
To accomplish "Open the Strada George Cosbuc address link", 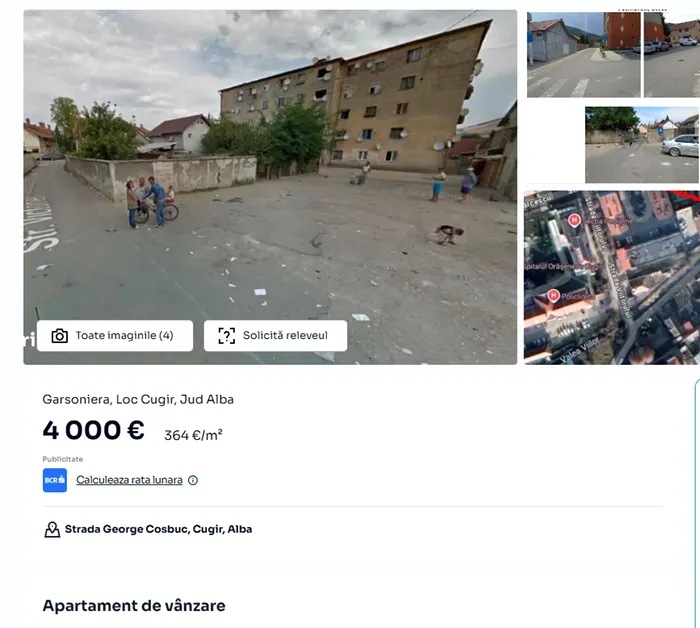I will point(158,529).
